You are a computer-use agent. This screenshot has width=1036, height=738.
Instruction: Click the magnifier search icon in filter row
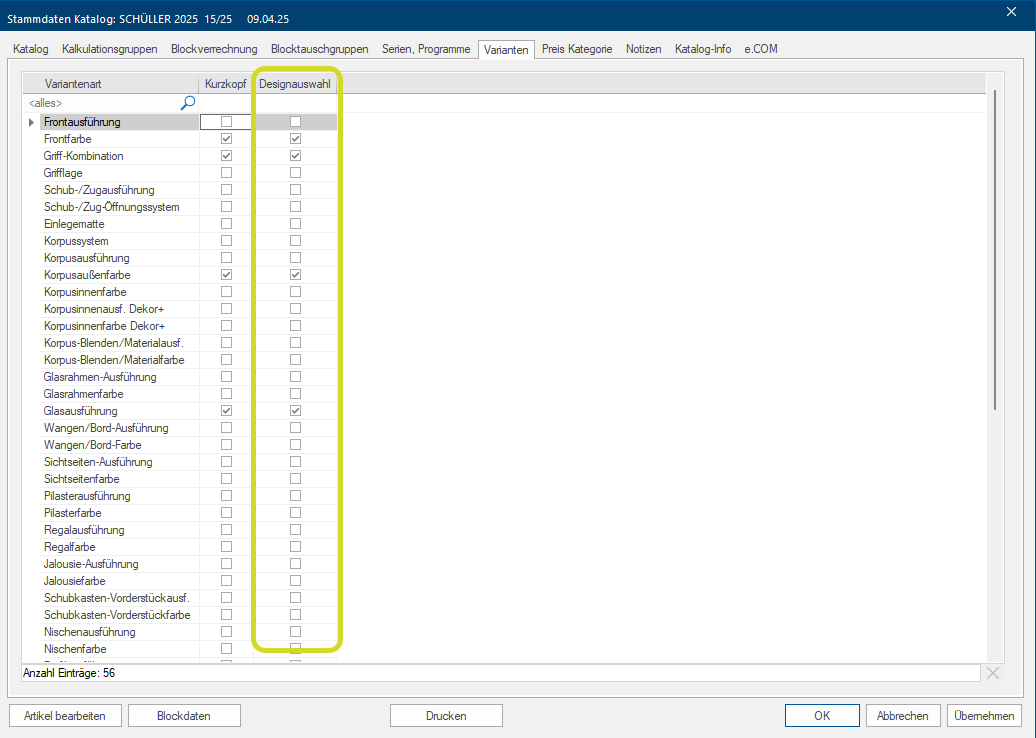coord(187,102)
